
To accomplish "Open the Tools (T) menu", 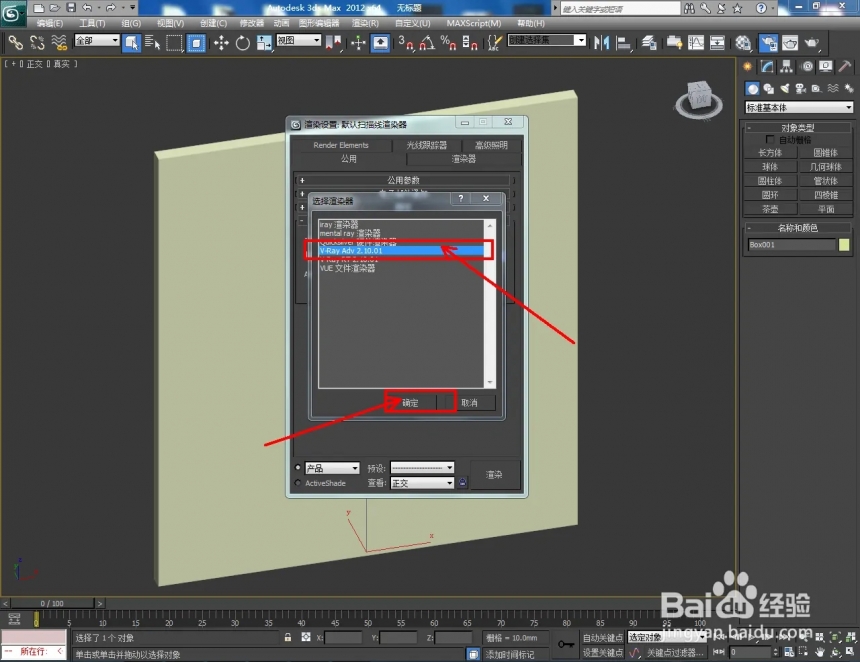I will pyautogui.click(x=92, y=23).
